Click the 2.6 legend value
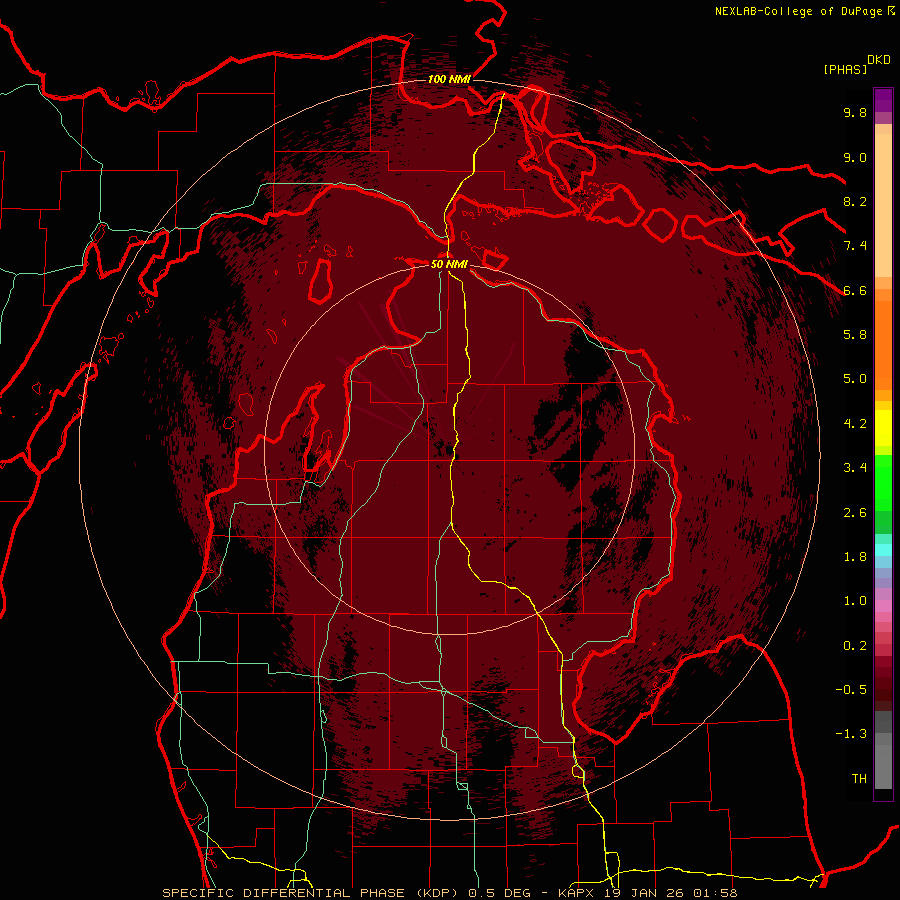900x900 pixels. (x=855, y=513)
